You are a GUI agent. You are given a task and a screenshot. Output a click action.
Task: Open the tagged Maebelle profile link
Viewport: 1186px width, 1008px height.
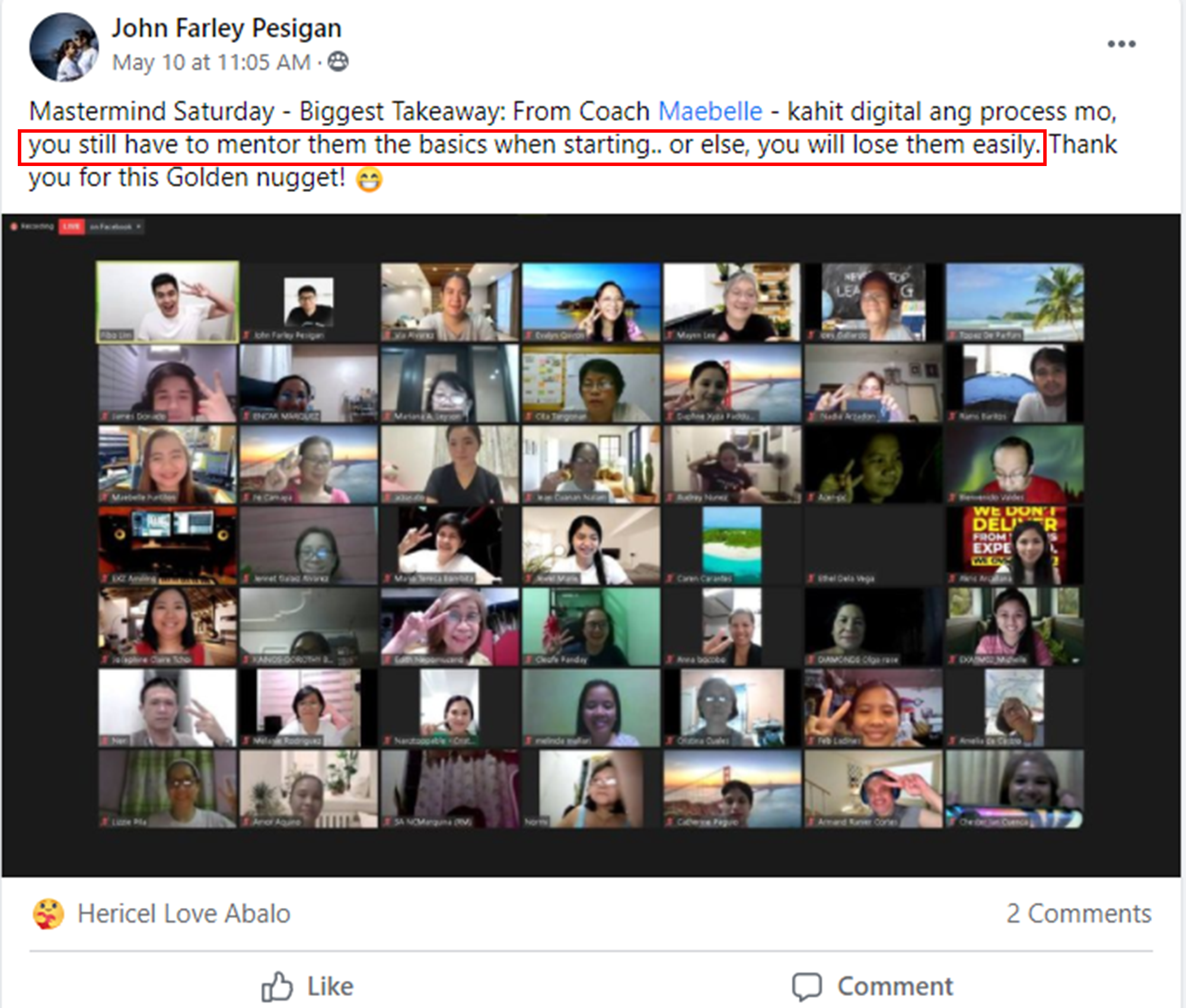tap(710, 111)
